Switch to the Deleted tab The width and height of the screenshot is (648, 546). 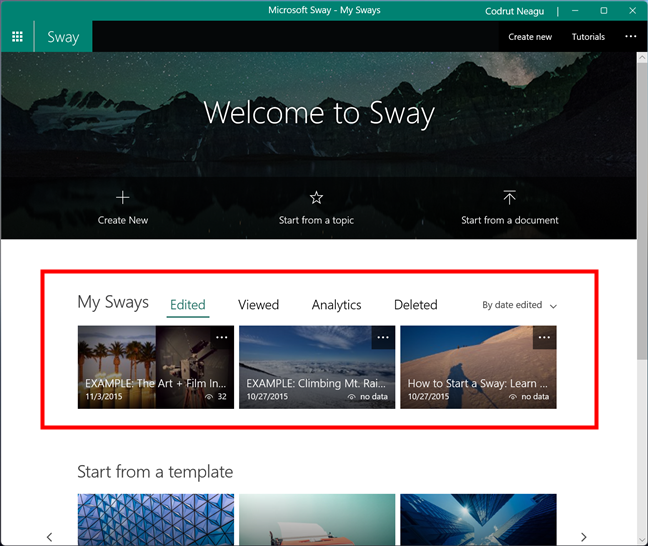pyautogui.click(x=416, y=305)
